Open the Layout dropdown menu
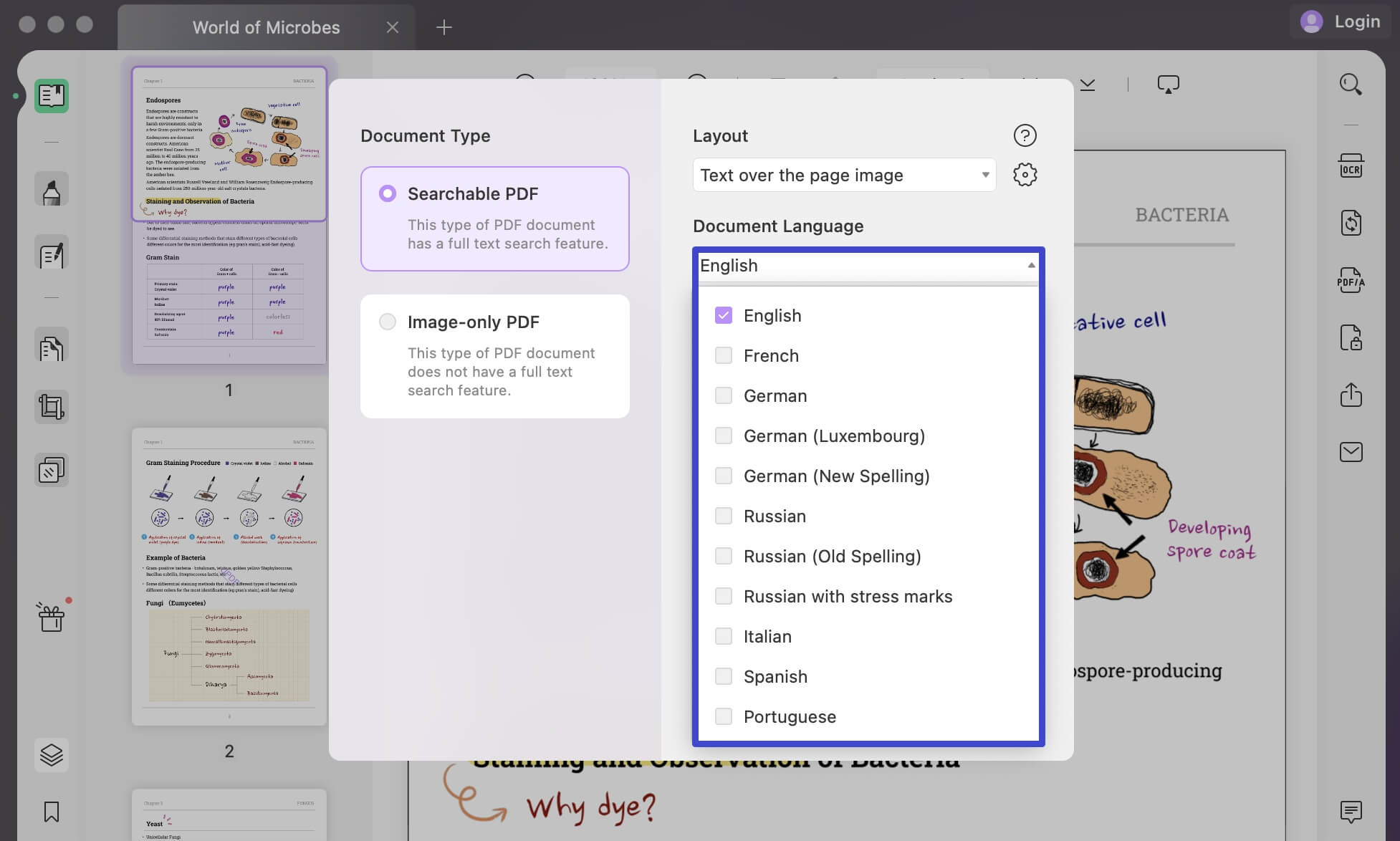Screen dimensions: 1400x841 coord(844,175)
